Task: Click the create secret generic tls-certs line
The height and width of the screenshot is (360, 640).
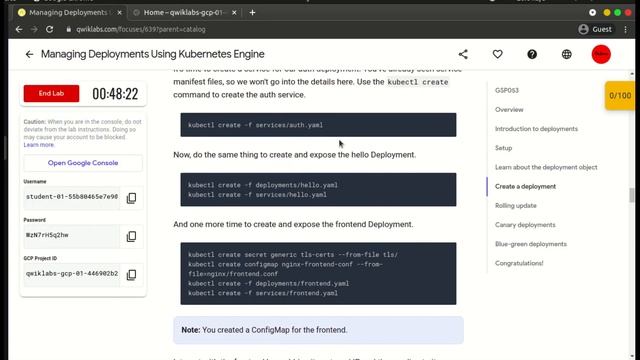Action: (x=293, y=255)
